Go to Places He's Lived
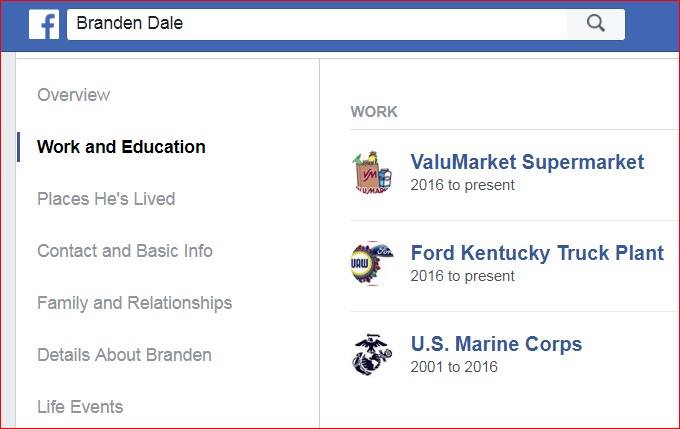 pyautogui.click(x=106, y=199)
